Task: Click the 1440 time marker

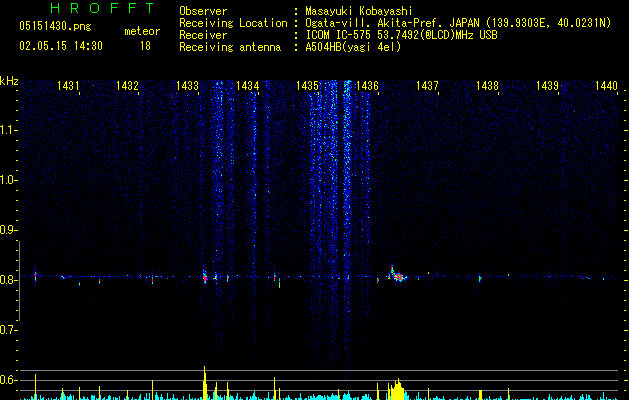Action: [607, 86]
